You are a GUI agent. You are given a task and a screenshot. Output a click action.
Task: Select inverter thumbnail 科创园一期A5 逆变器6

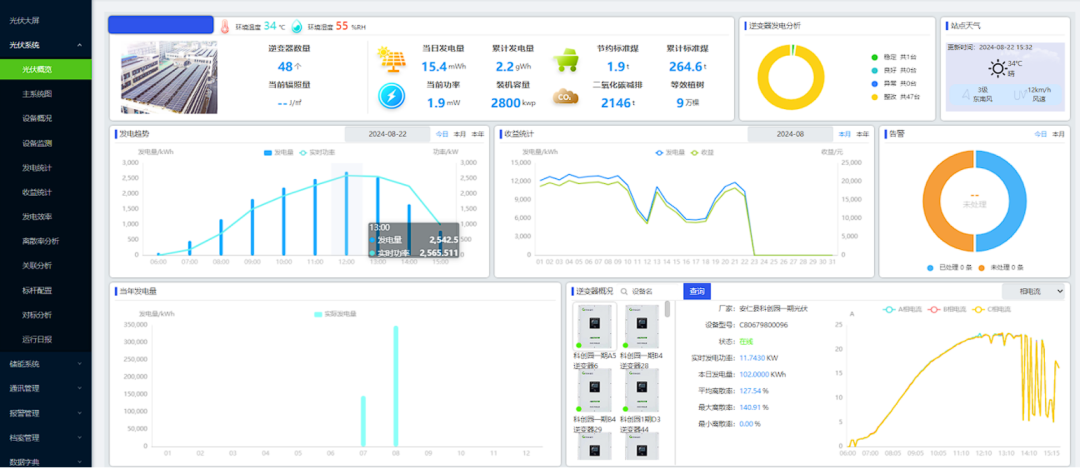point(596,327)
